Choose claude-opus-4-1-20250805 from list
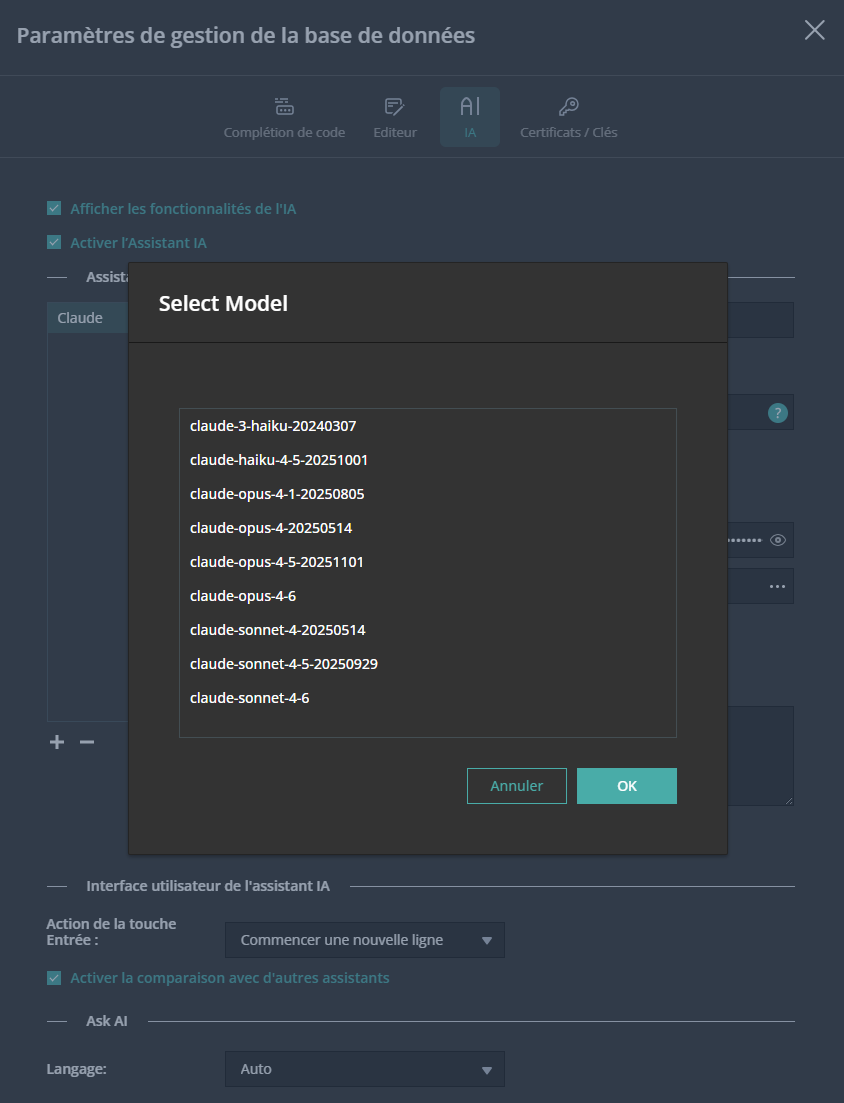 (x=428, y=494)
